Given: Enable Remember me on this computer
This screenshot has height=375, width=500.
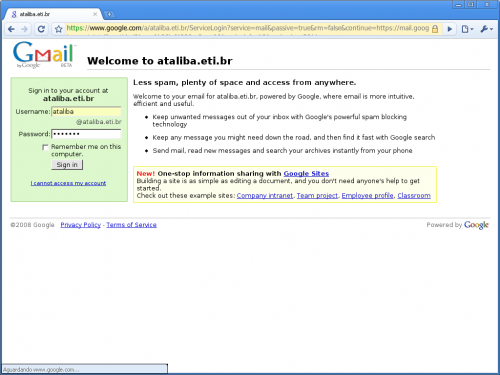Looking at the screenshot, I should (x=46, y=147).
